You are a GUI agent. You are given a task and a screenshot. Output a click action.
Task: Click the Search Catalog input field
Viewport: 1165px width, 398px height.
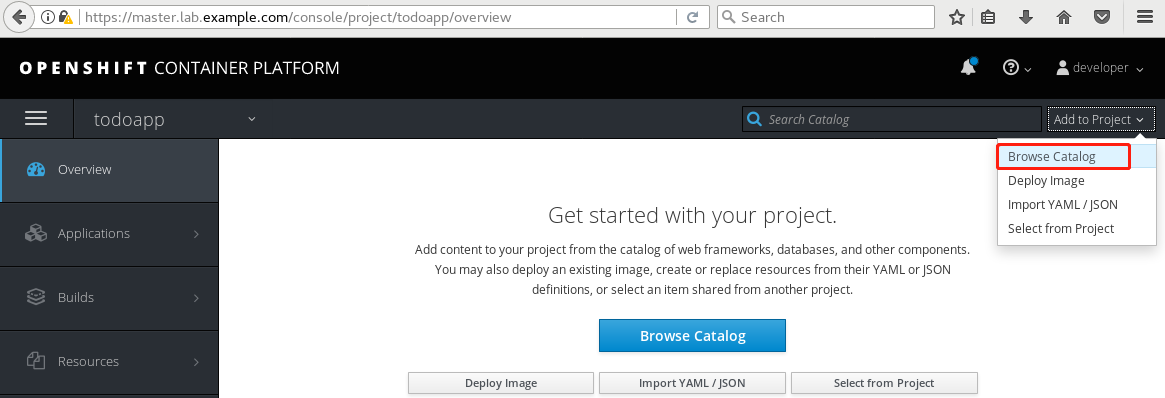point(892,119)
